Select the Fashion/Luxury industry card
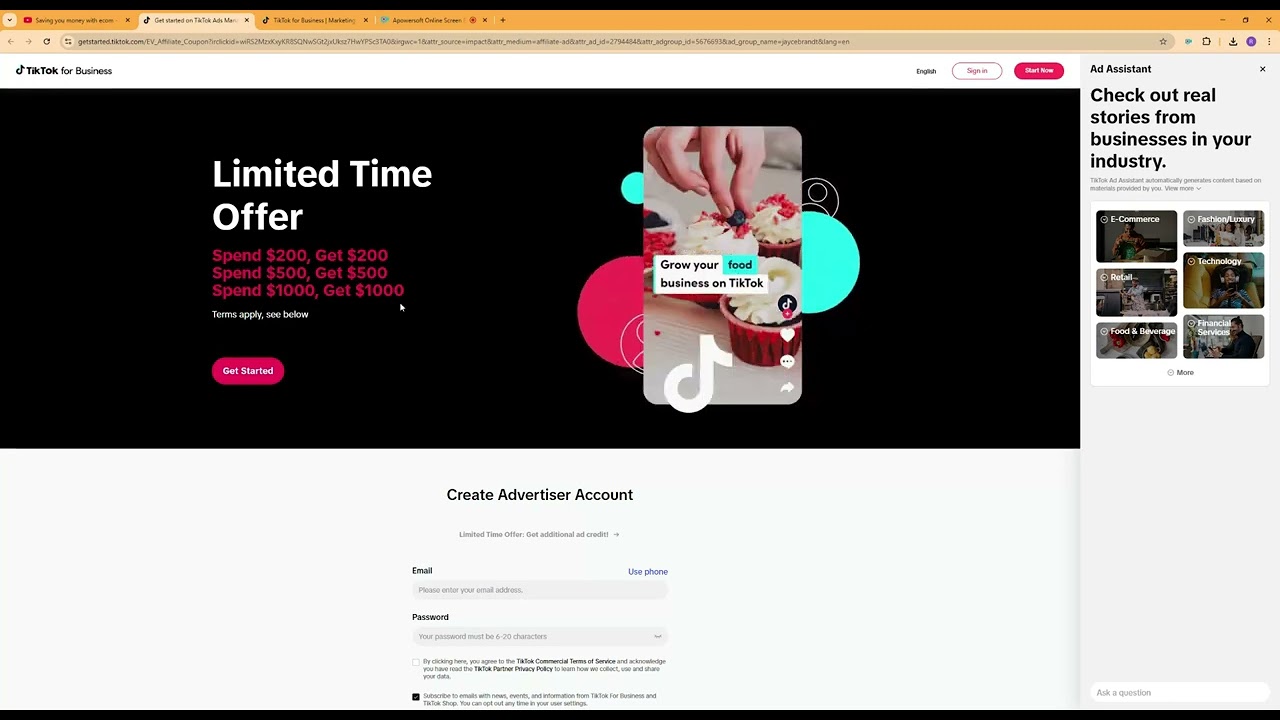Image resolution: width=1280 pixels, height=720 pixels. pos(1223,228)
